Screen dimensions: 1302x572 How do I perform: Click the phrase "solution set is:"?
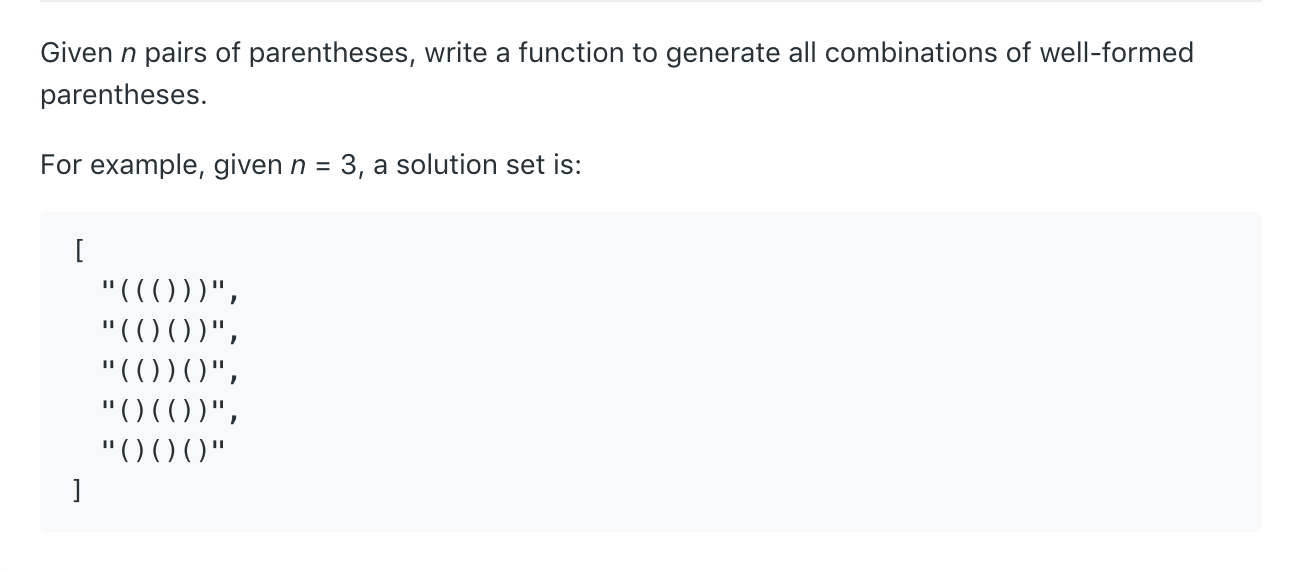[490, 165]
